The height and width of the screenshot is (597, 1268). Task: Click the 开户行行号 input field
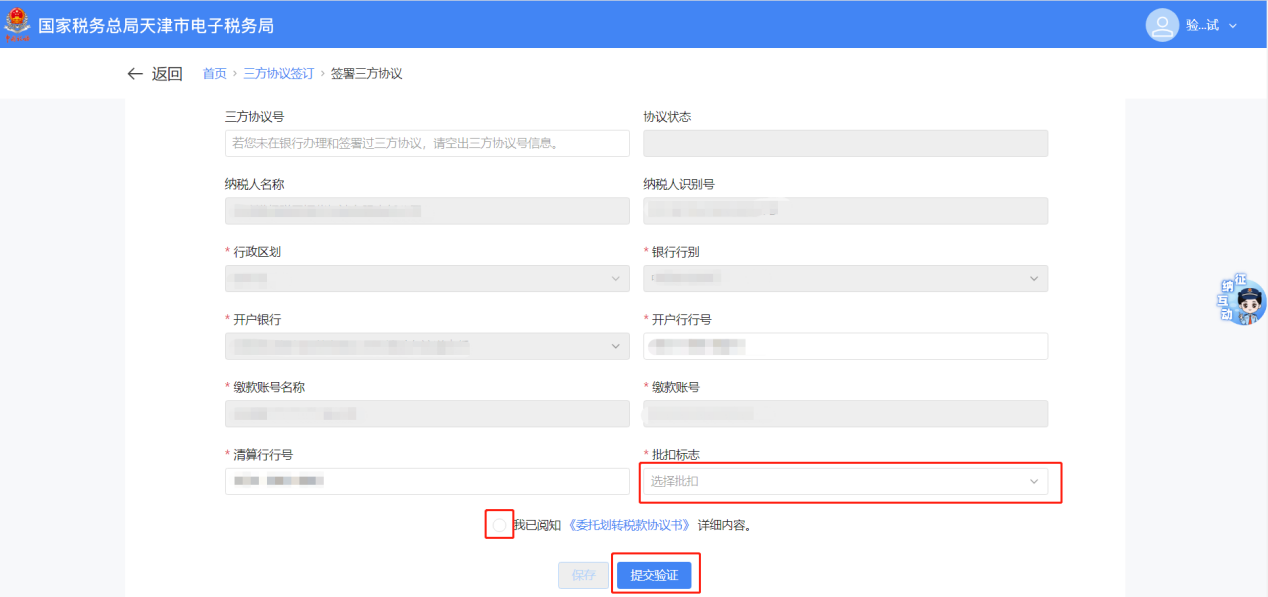coord(845,346)
